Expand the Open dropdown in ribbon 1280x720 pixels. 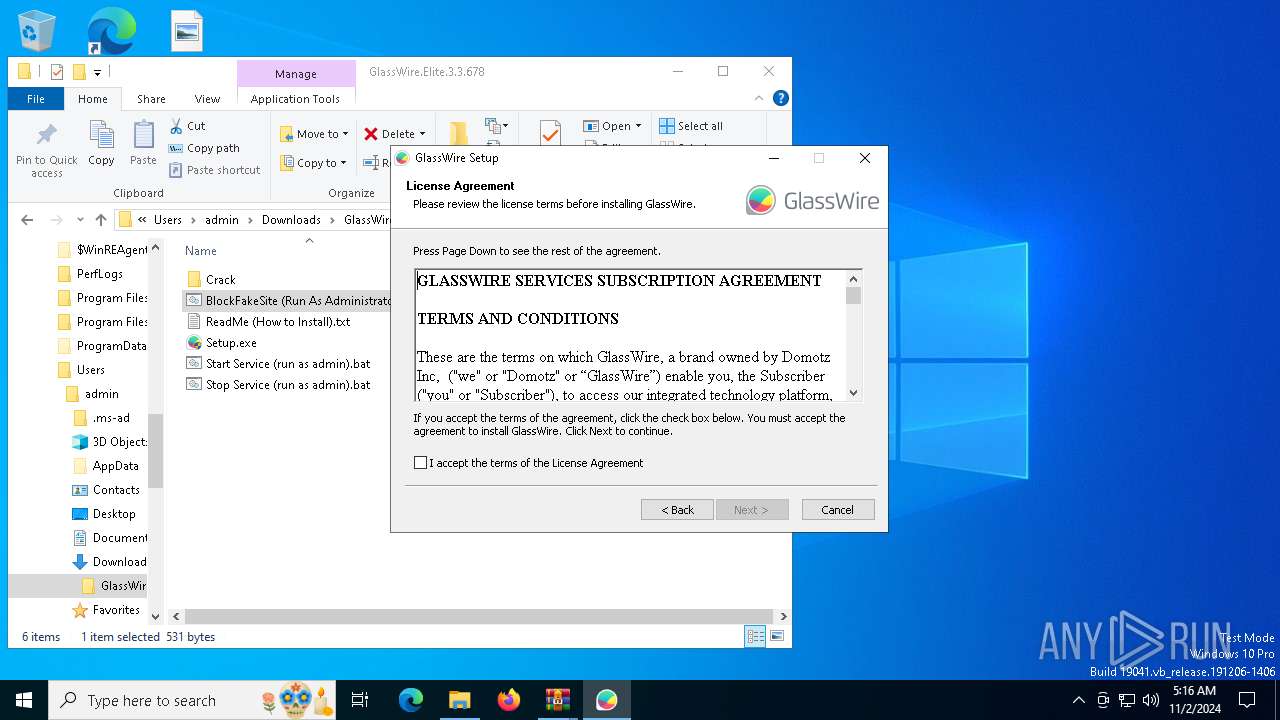pos(614,126)
